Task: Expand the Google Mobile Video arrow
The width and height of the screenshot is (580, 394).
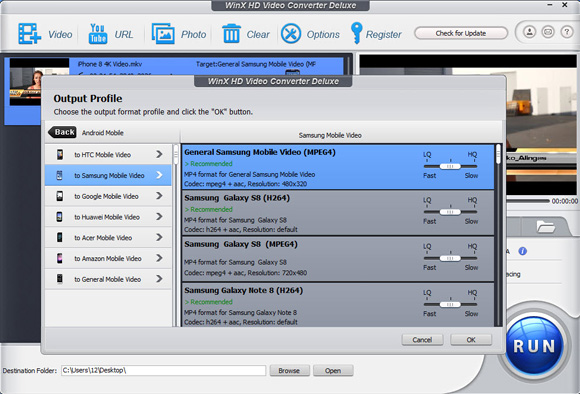Action: [159, 196]
